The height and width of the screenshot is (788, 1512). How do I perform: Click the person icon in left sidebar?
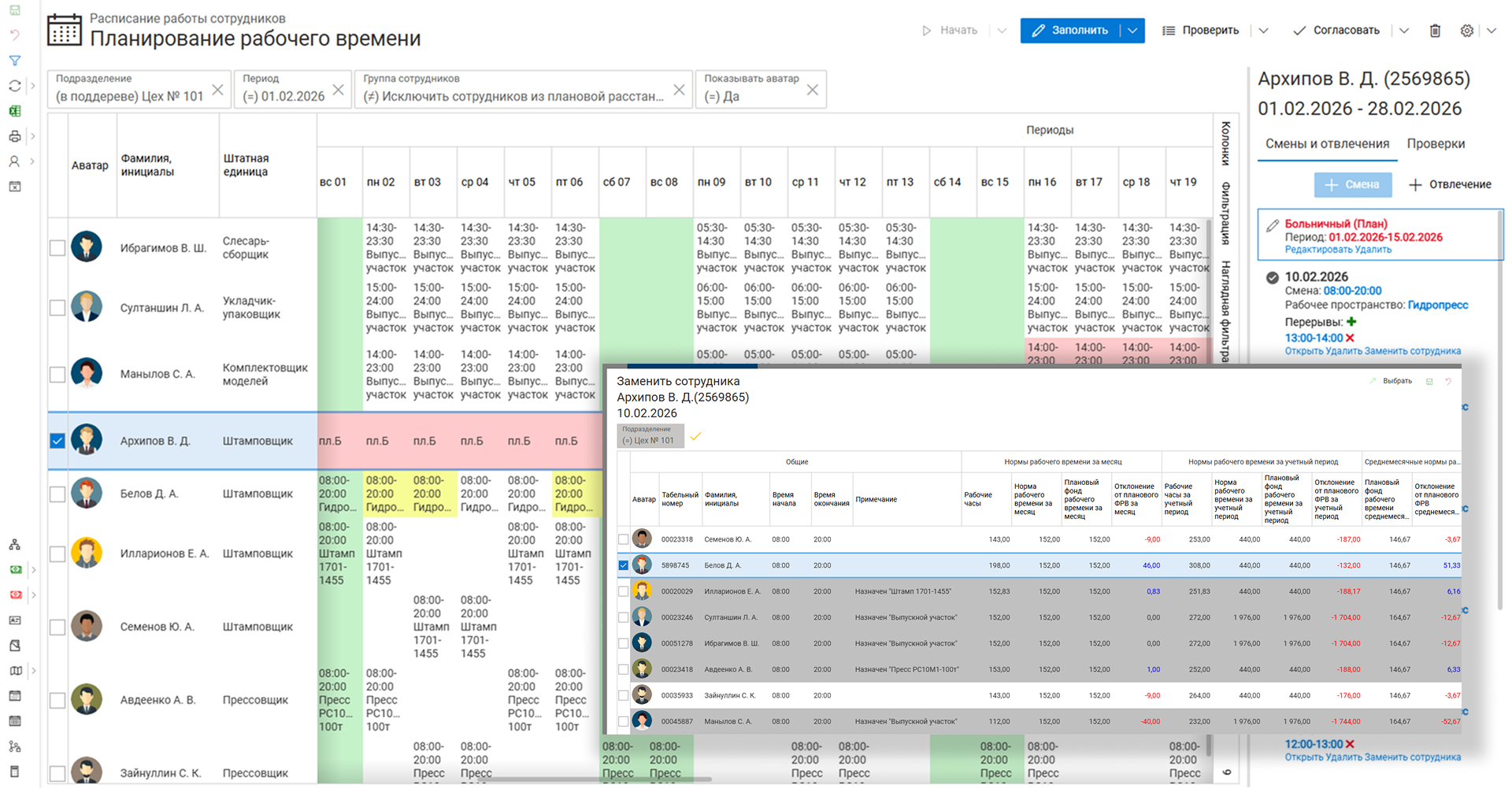[15, 161]
